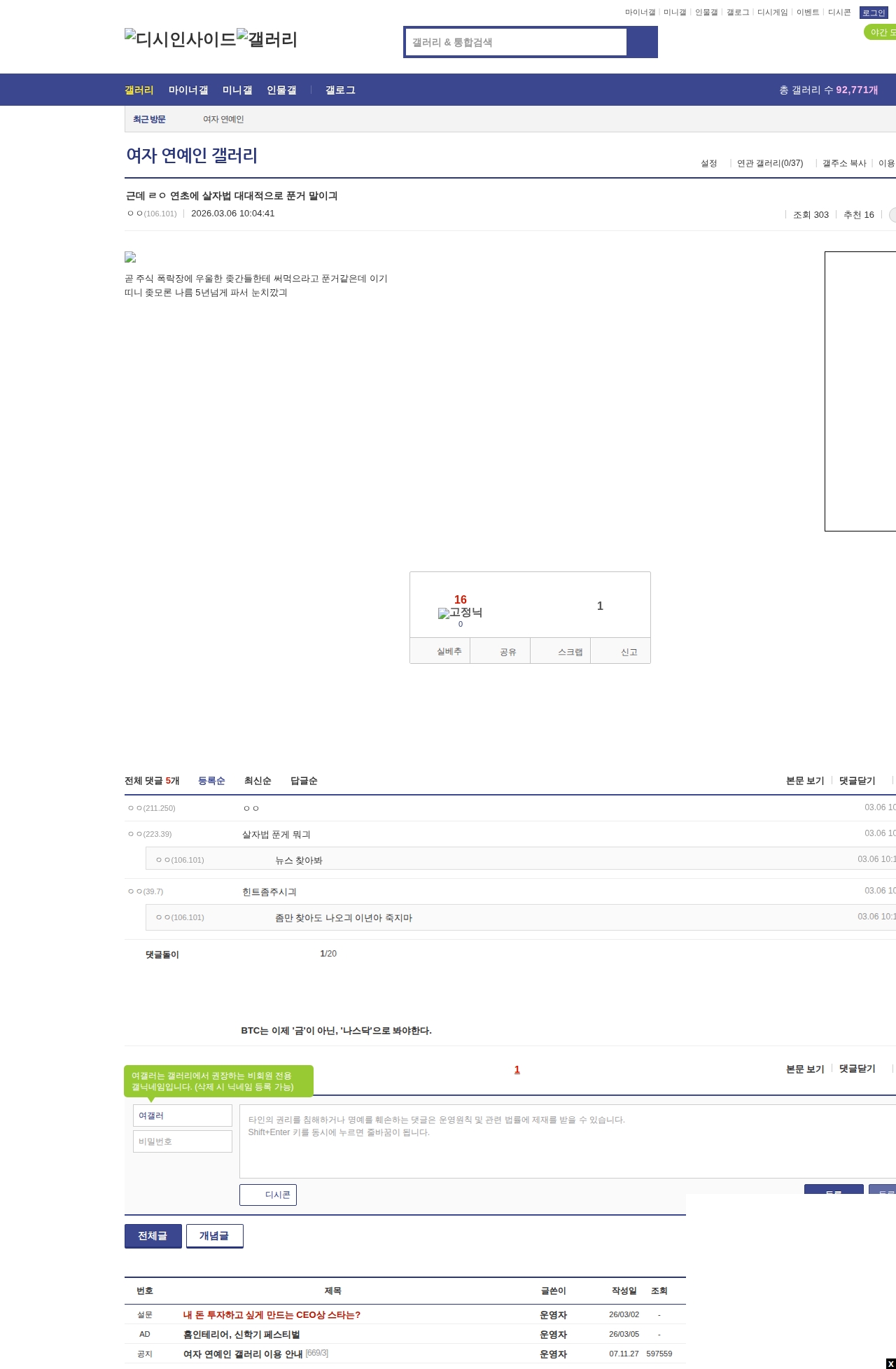This screenshot has height=1369, width=896.
Task: Report the post with 신고
Action: 621,651
